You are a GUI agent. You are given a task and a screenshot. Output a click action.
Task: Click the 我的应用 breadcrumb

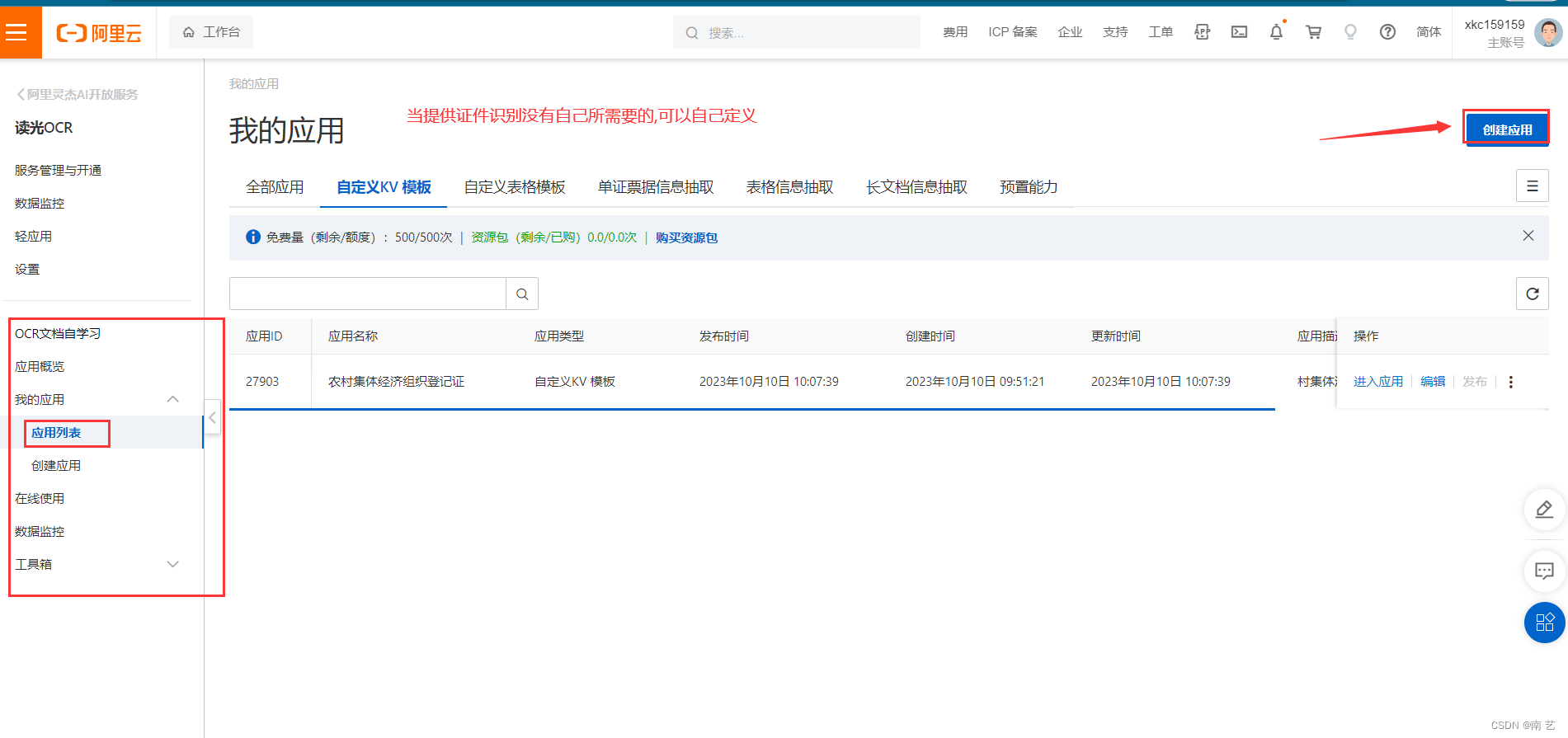tap(254, 84)
